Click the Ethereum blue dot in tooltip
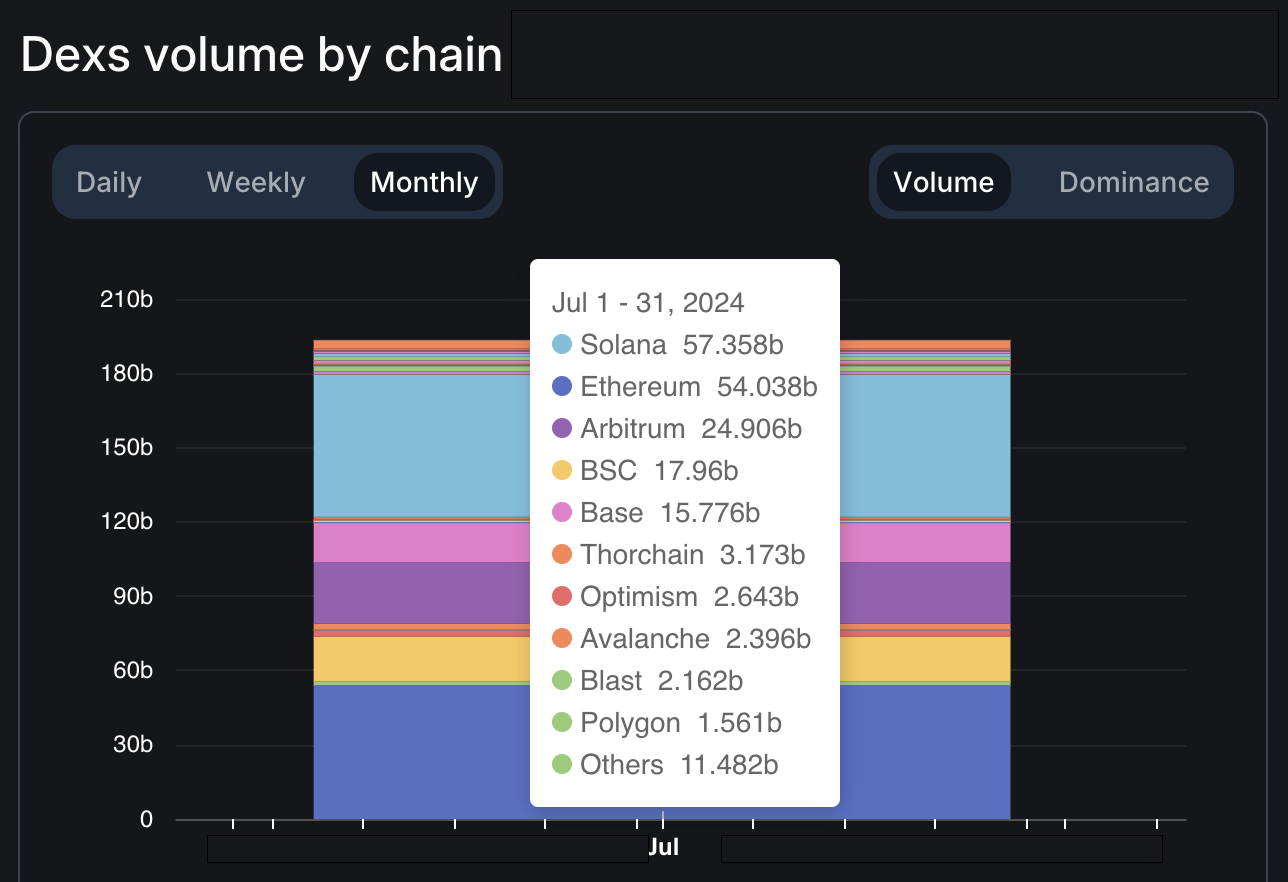 pos(562,387)
